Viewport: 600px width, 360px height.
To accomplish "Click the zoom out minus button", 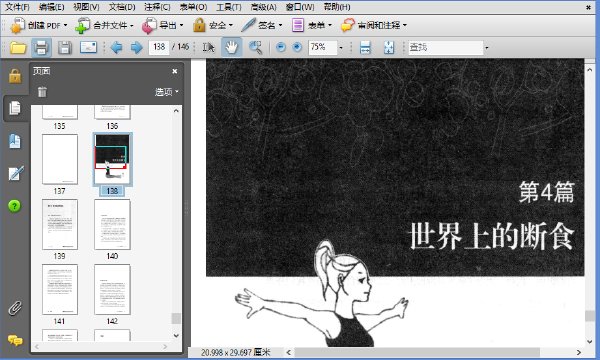I will pyautogui.click(x=280, y=47).
